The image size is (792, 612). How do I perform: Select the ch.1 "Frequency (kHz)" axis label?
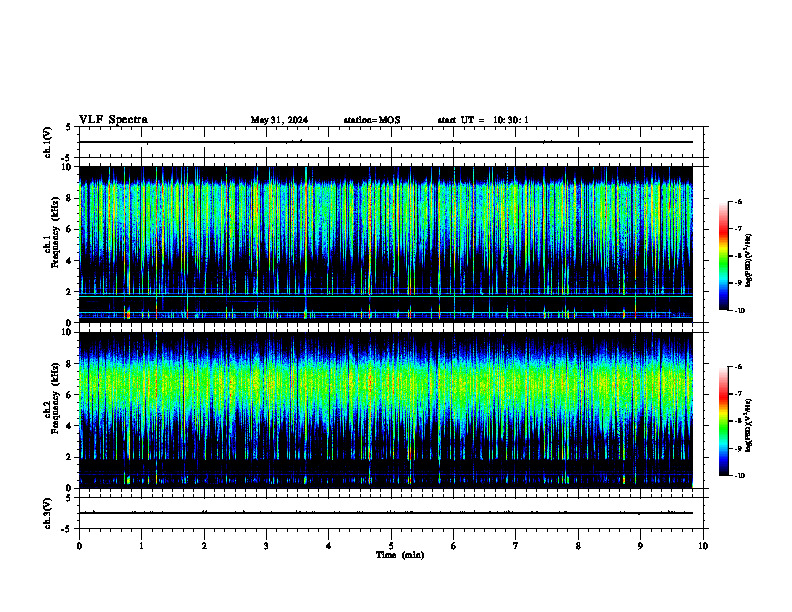coord(55,232)
